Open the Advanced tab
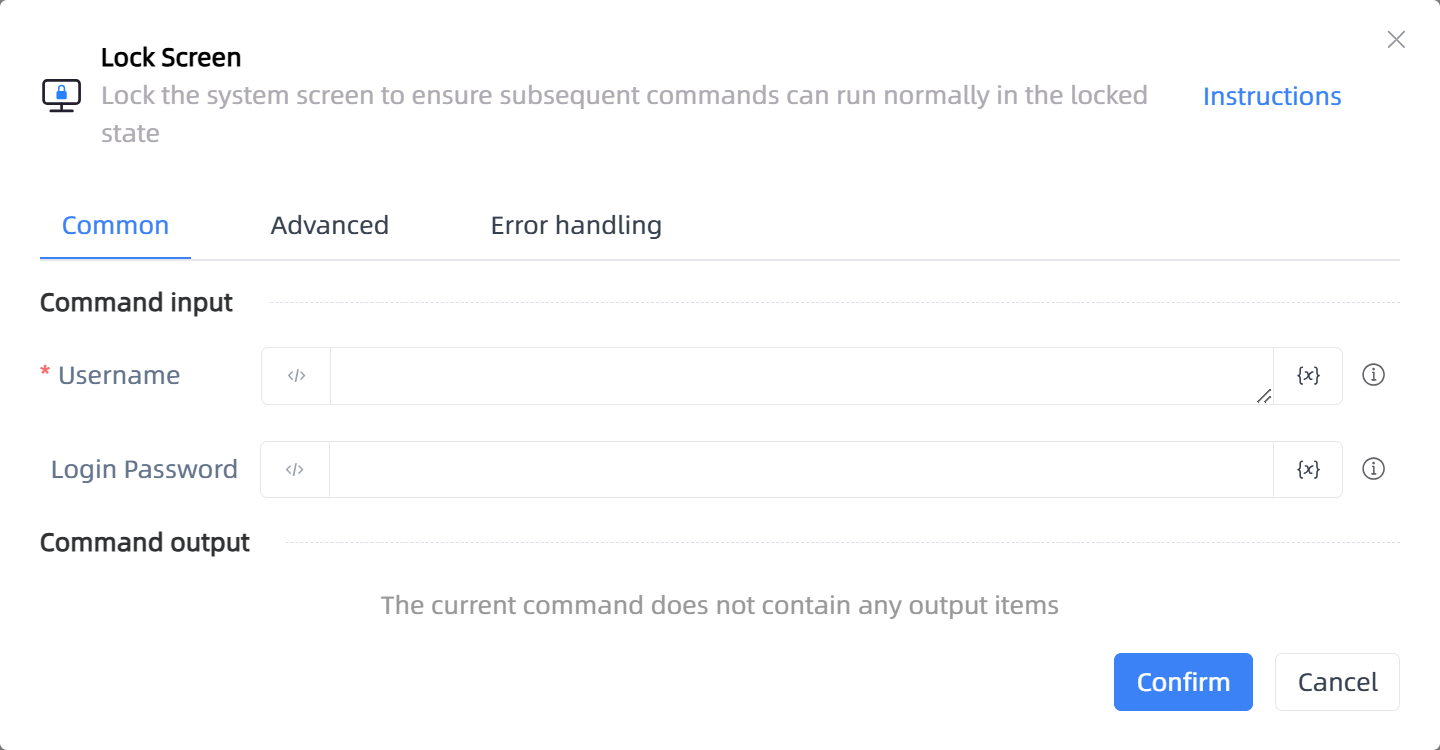 point(329,225)
